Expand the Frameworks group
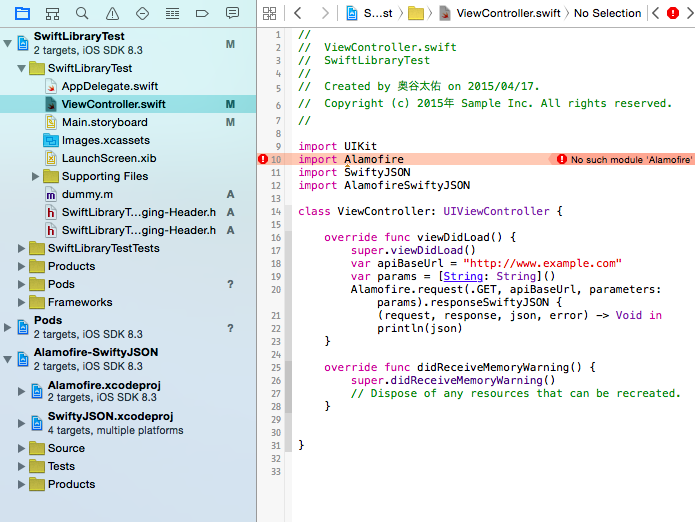The width and height of the screenshot is (695, 522). click(21, 303)
